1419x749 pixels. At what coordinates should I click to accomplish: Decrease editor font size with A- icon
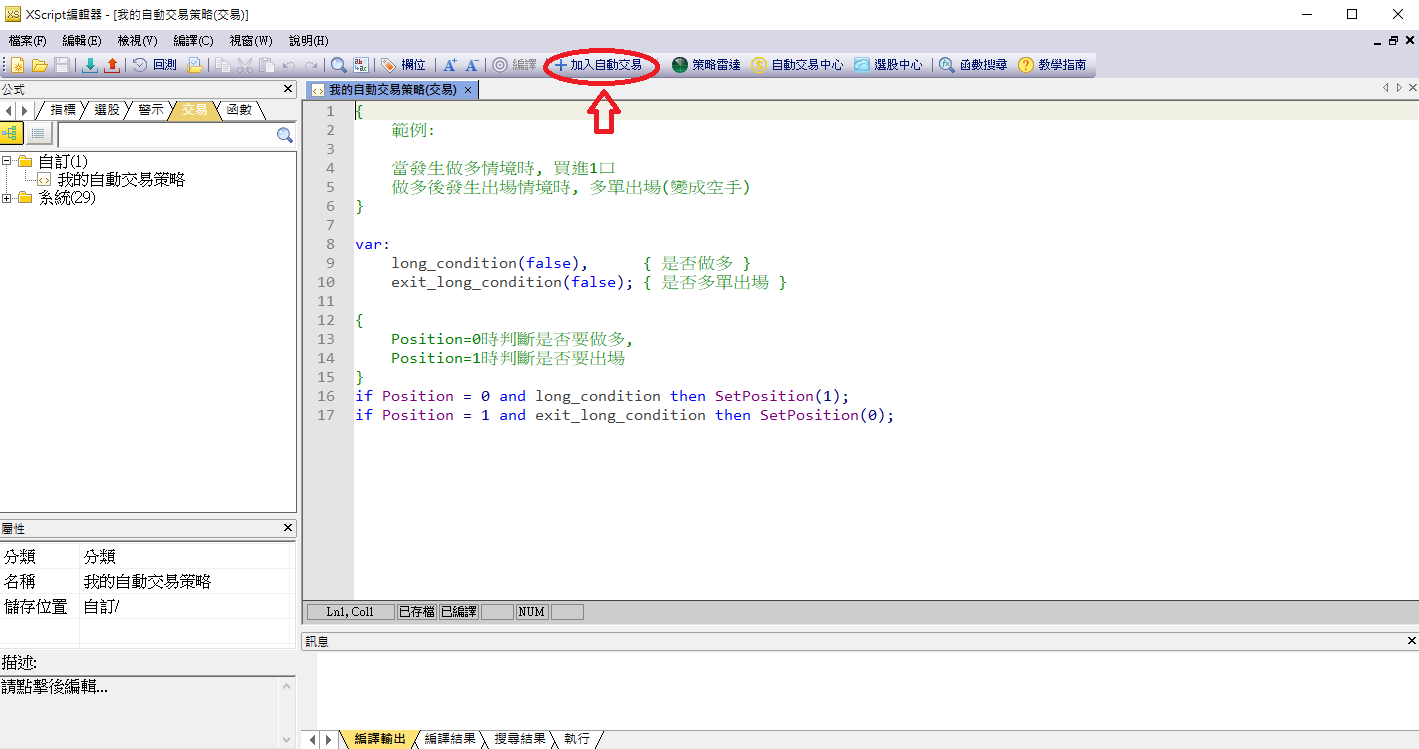[x=472, y=65]
